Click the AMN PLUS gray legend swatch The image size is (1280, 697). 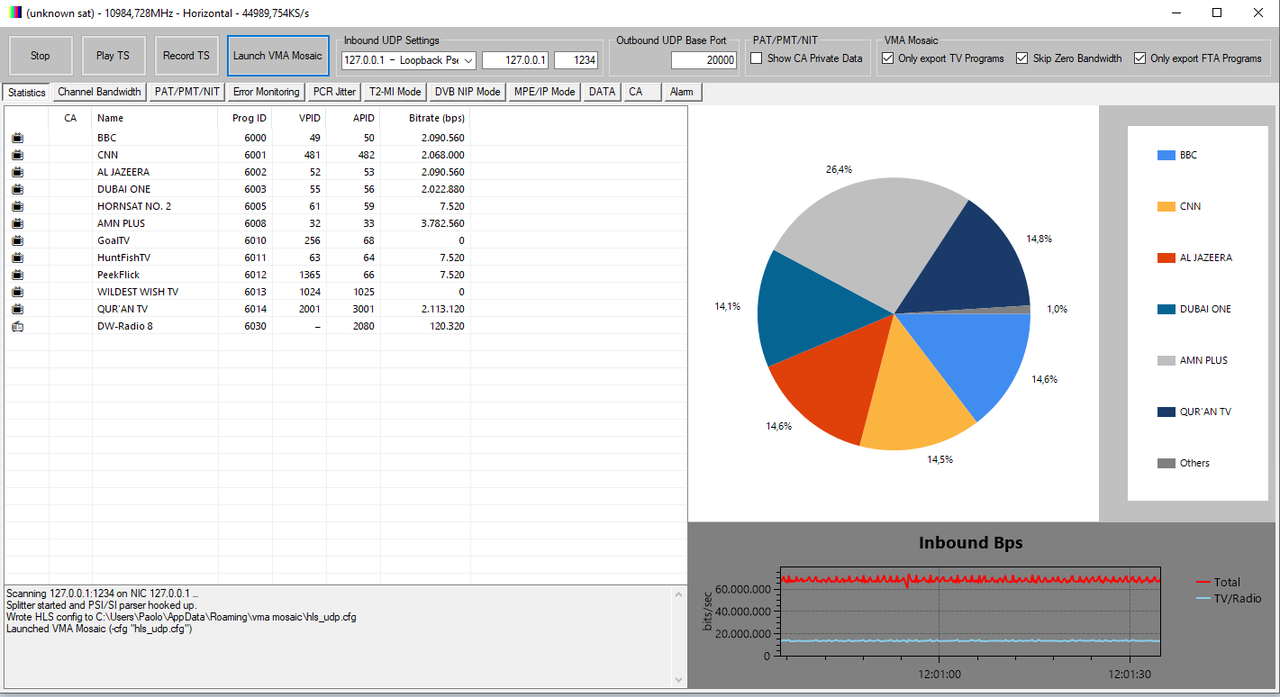[x=1166, y=360]
